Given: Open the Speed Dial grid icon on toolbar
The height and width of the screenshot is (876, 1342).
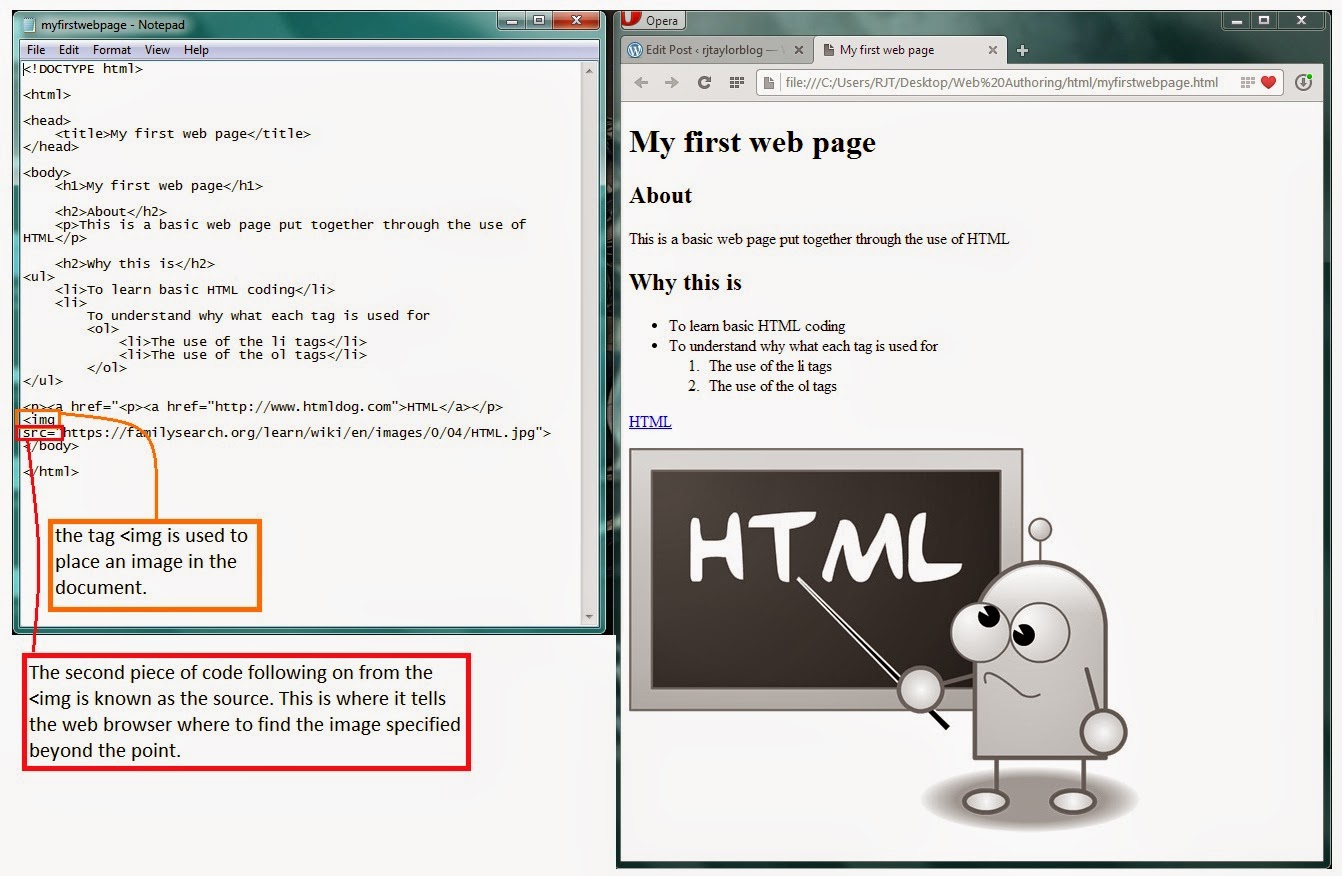Looking at the screenshot, I should 736,82.
